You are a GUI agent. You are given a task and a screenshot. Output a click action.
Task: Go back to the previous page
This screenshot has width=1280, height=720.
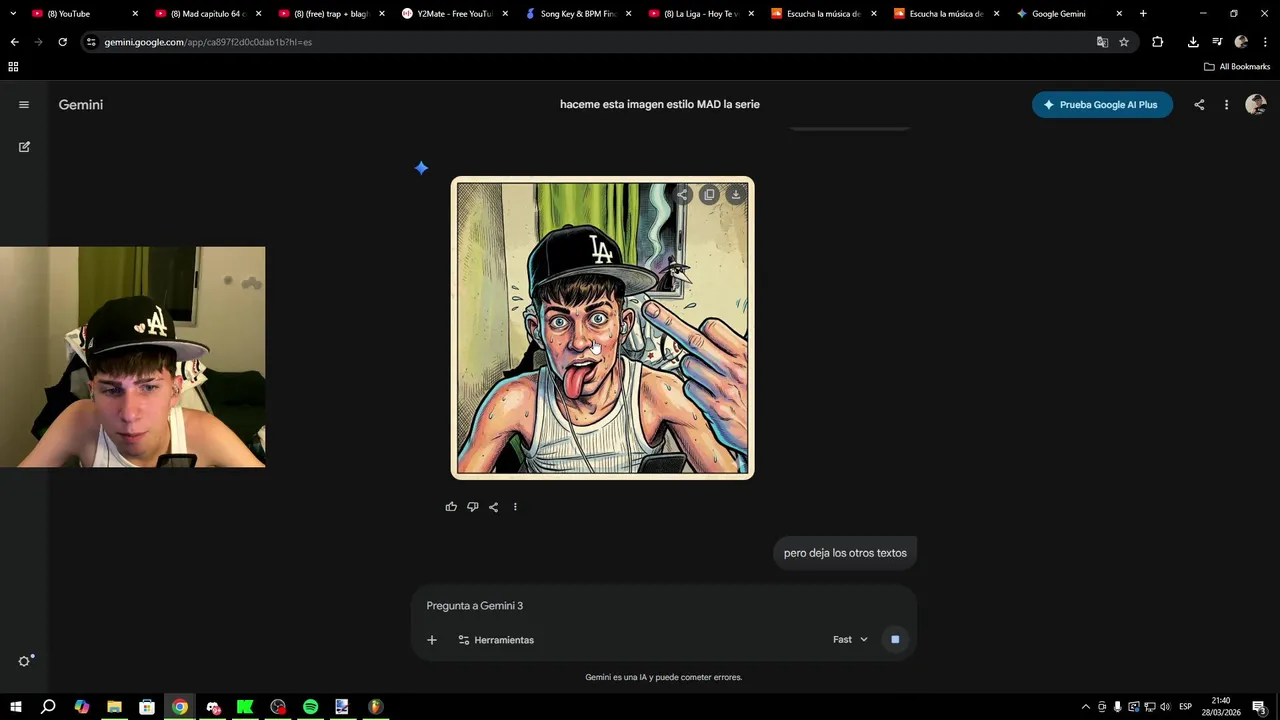coord(14,42)
